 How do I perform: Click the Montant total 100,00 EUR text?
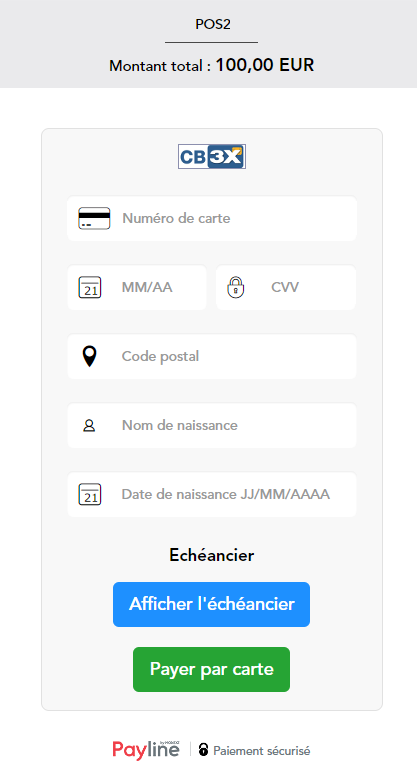(212, 65)
